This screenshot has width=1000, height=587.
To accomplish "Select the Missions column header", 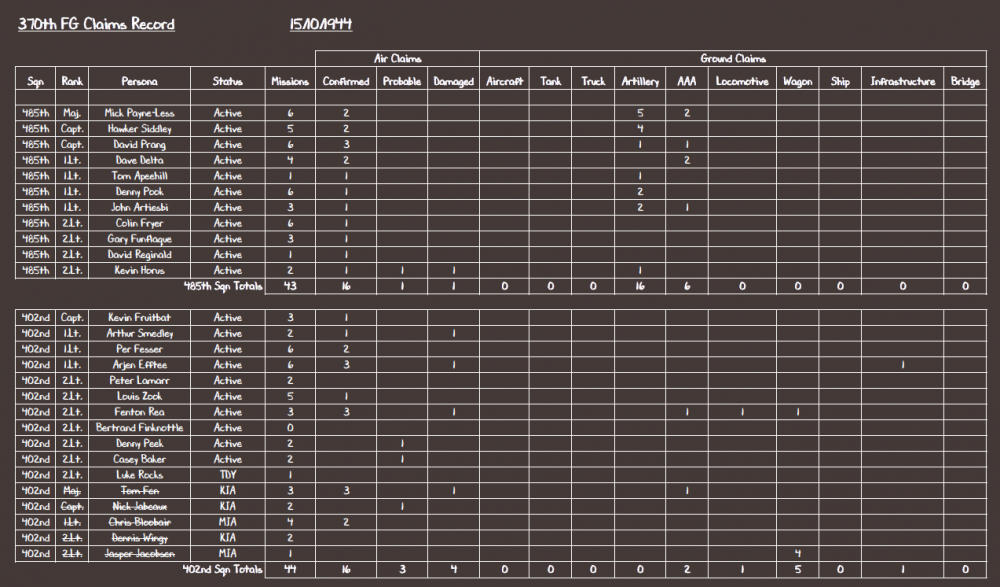I will pos(290,82).
